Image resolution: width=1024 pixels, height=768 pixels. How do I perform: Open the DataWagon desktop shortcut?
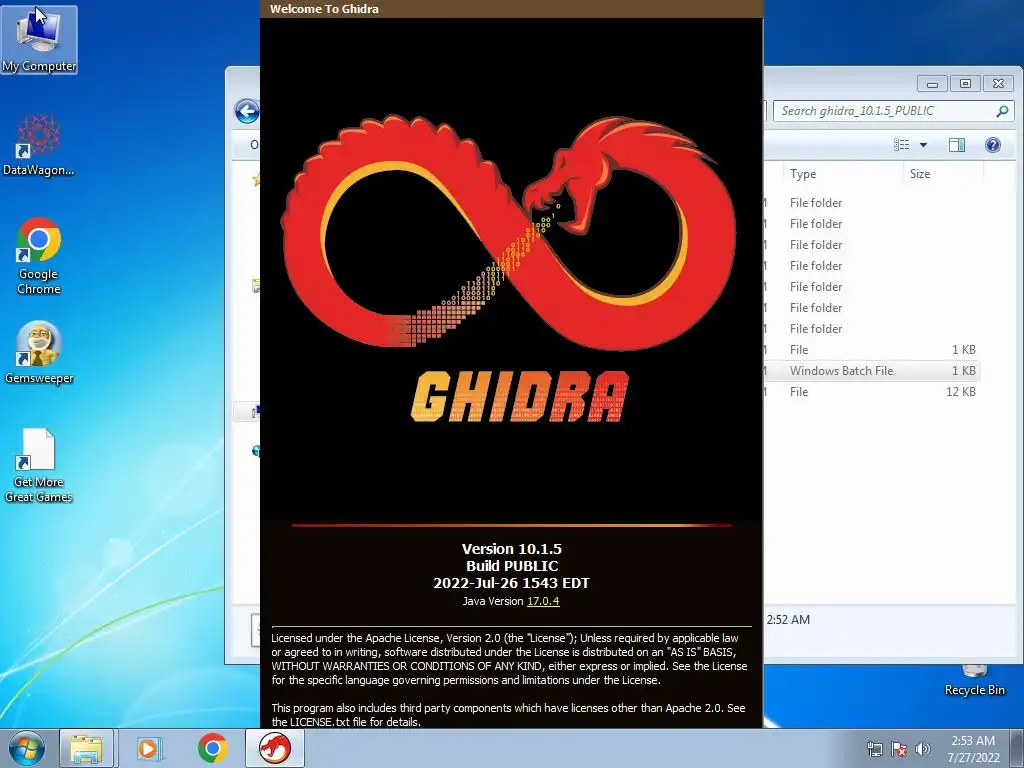[x=39, y=145]
